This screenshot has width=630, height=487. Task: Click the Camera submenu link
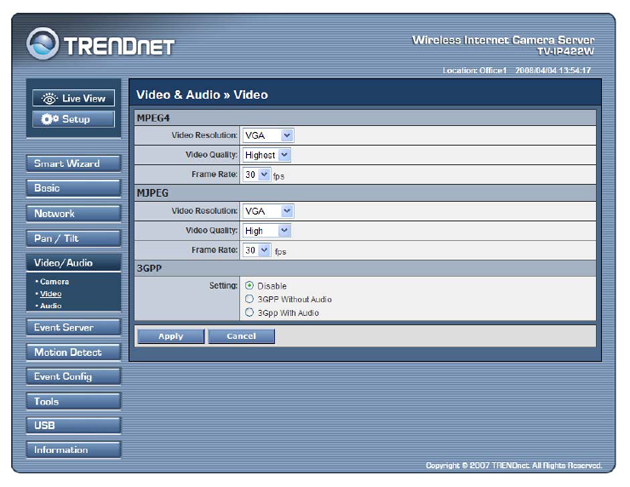(x=54, y=282)
